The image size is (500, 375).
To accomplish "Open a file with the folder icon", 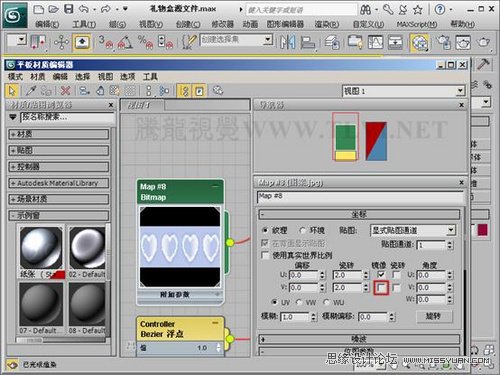I will pyautogui.click(x=53, y=9).
